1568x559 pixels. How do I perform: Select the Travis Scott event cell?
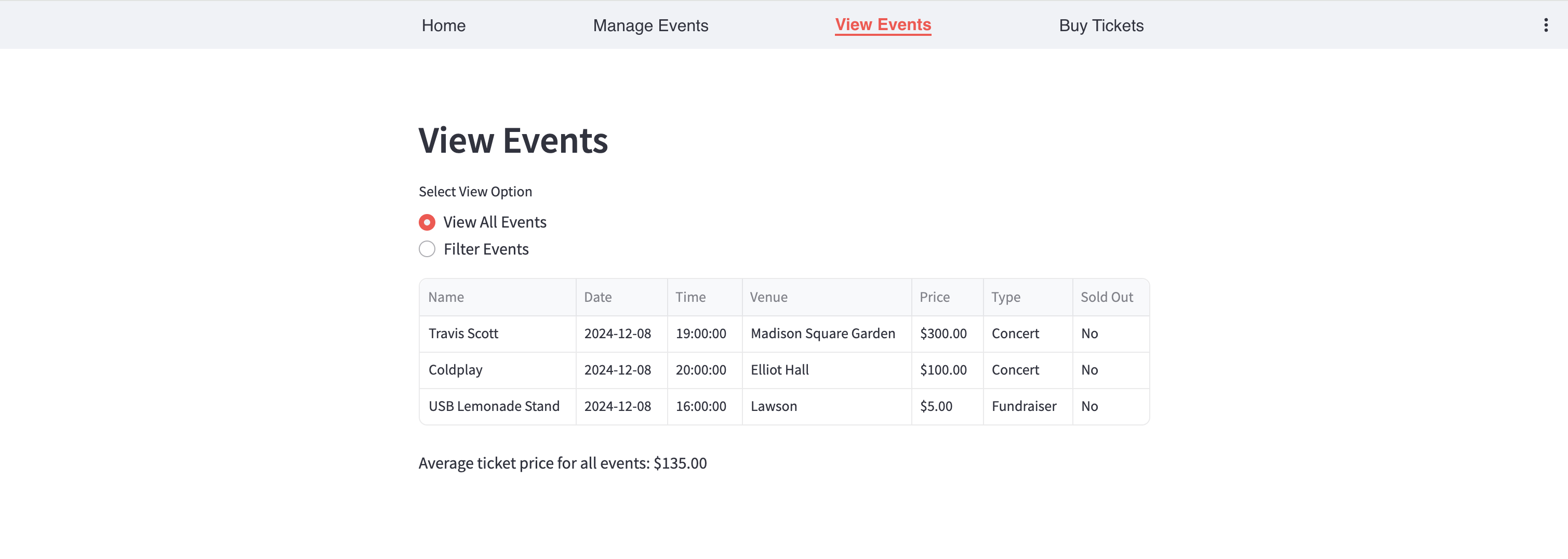(497, 334)
